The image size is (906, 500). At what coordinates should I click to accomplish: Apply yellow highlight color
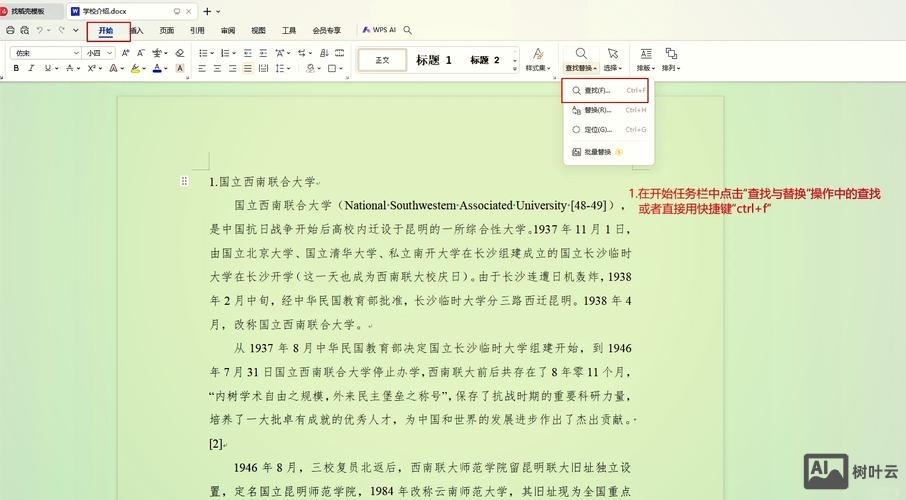point(135,68)
